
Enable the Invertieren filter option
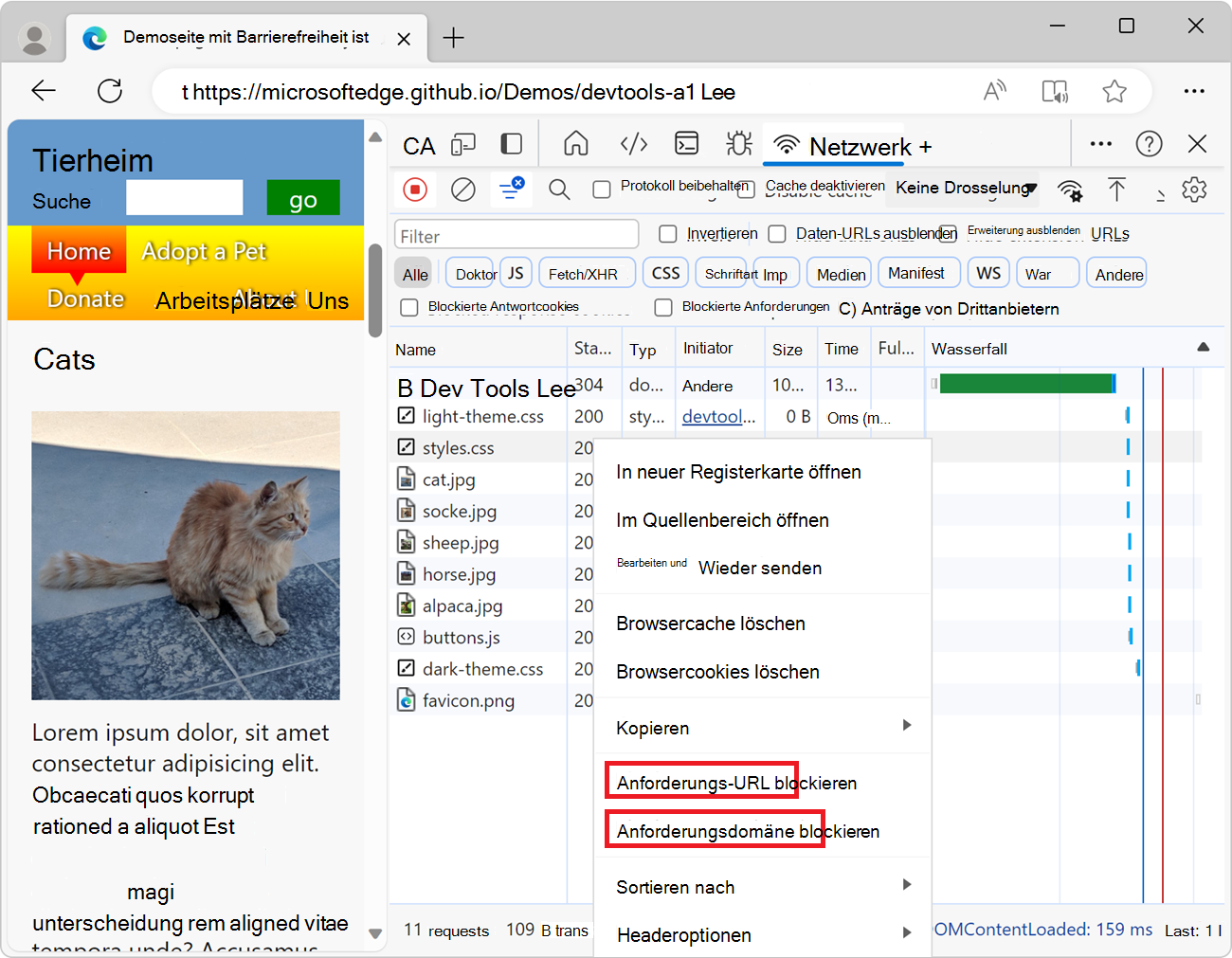(668, 233)
